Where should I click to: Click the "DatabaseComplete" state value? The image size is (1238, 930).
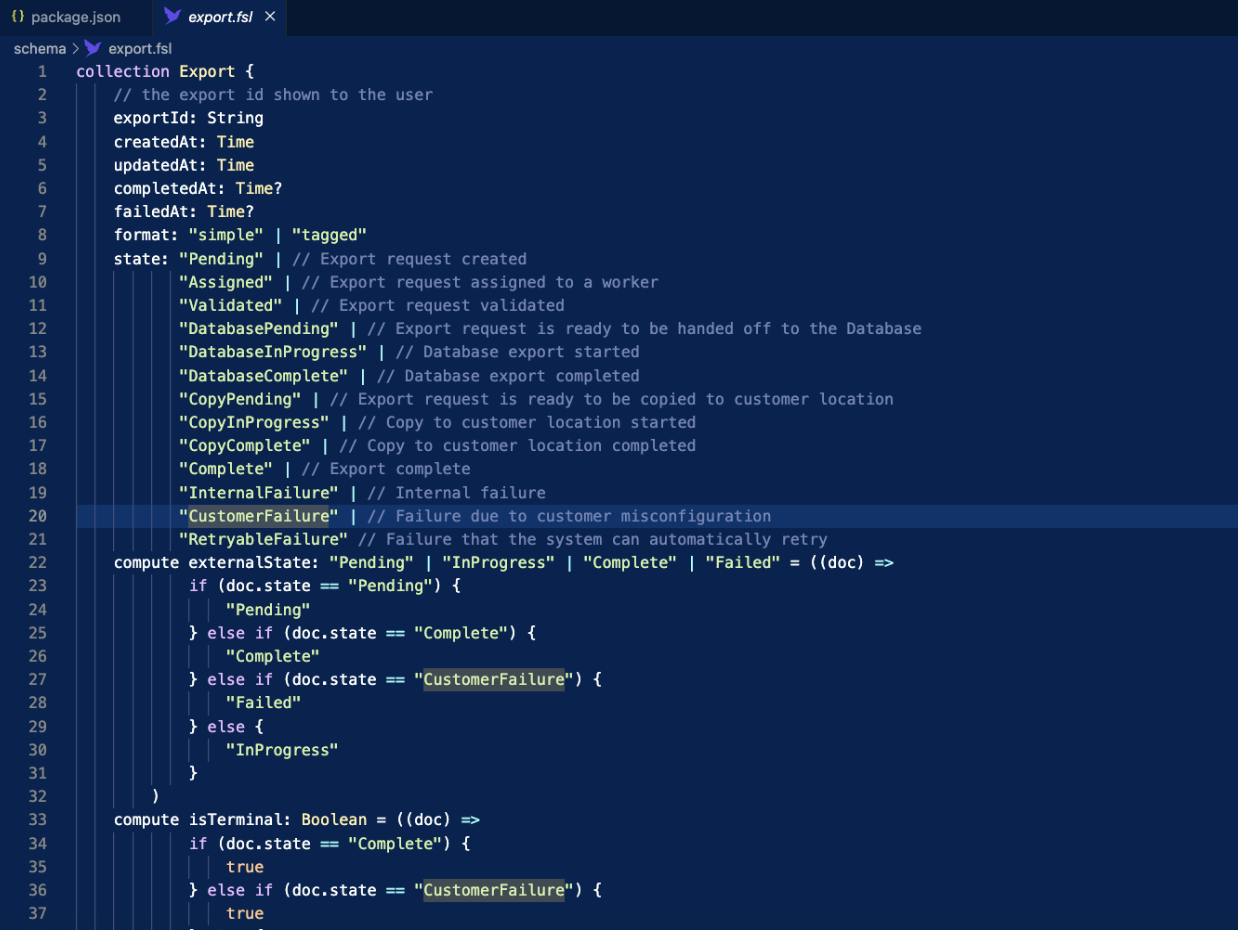pos(264,376)
